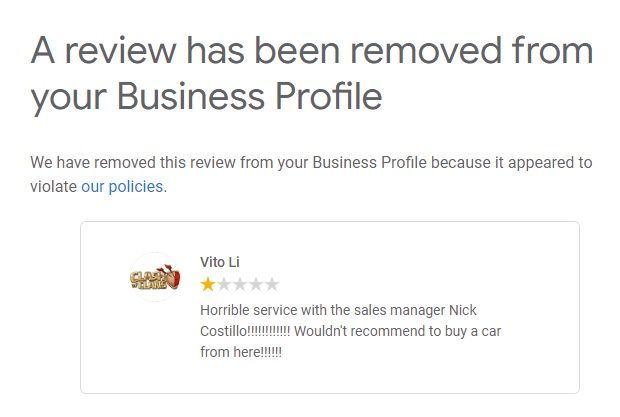The width and height of the screenshot is (620, 417).
Task: Click the "We have removed this review" paragraph
Action: (x=310, y=162)
